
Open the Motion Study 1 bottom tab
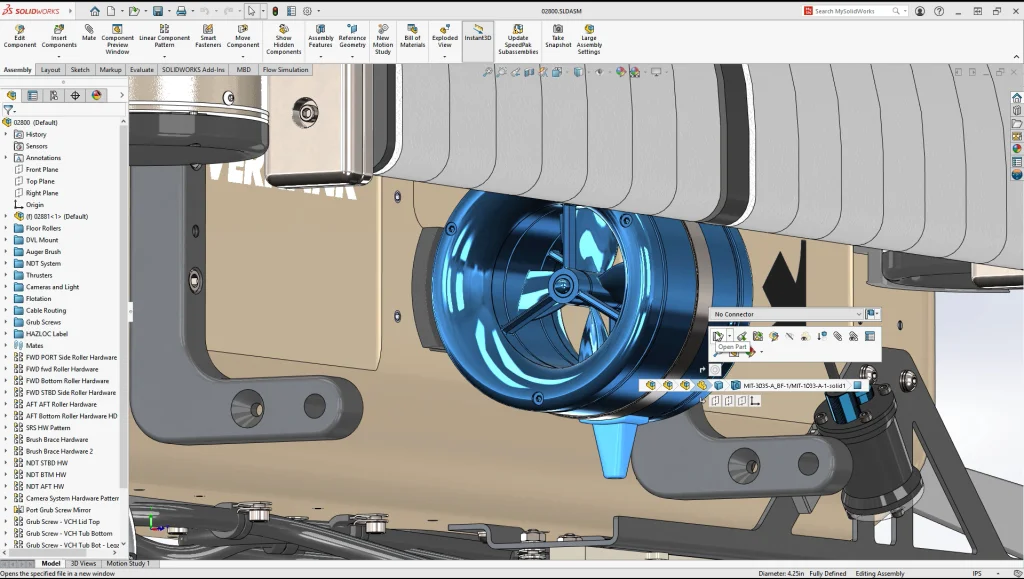coord(128,563)
